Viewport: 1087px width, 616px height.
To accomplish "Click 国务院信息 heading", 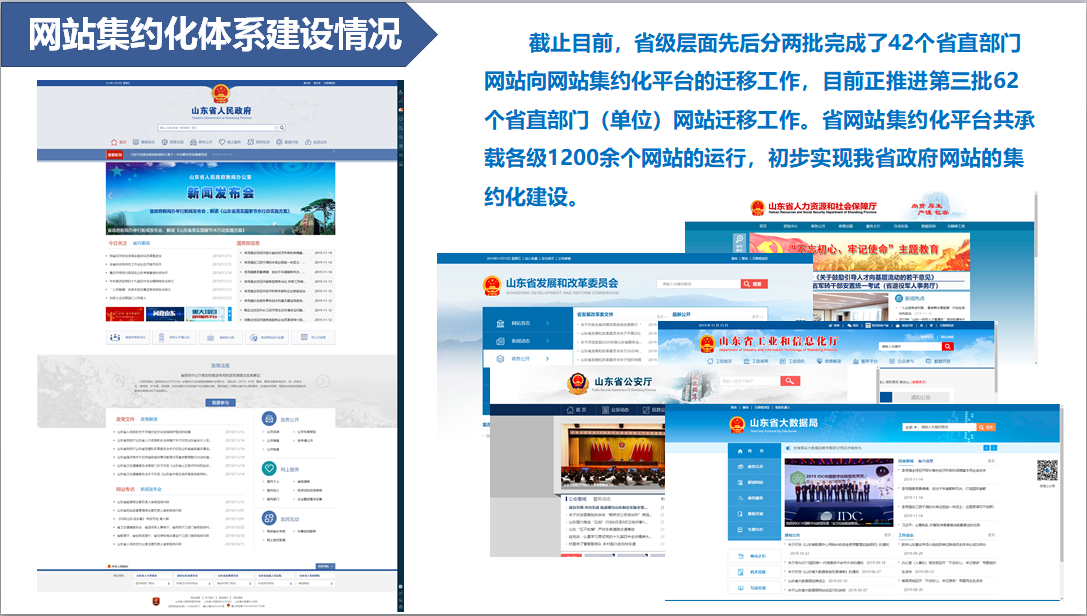I will 248,243.
